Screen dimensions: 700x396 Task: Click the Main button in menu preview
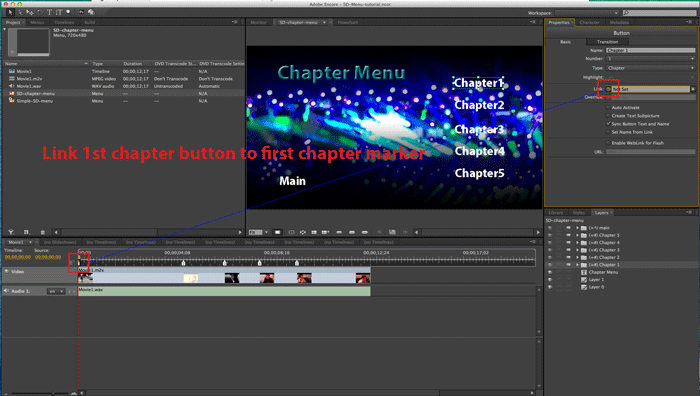point(292,181)
